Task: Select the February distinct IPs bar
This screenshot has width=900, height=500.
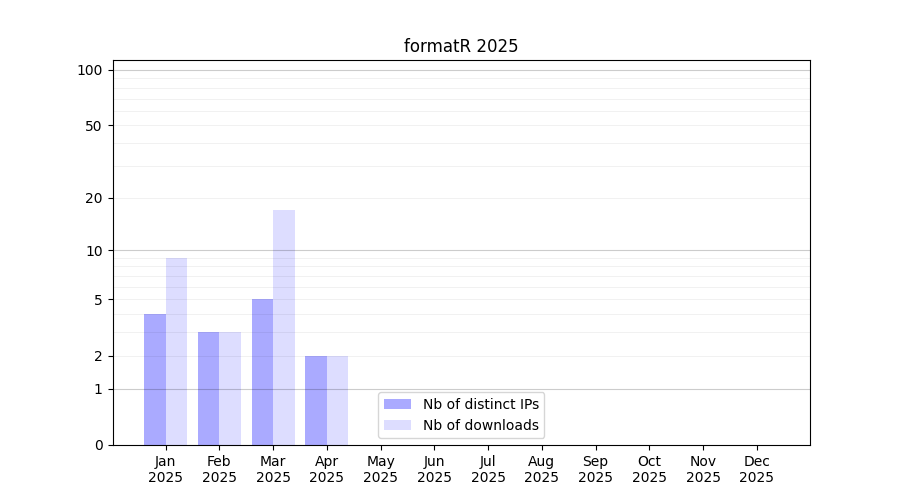Action: (x=208, y=388)
